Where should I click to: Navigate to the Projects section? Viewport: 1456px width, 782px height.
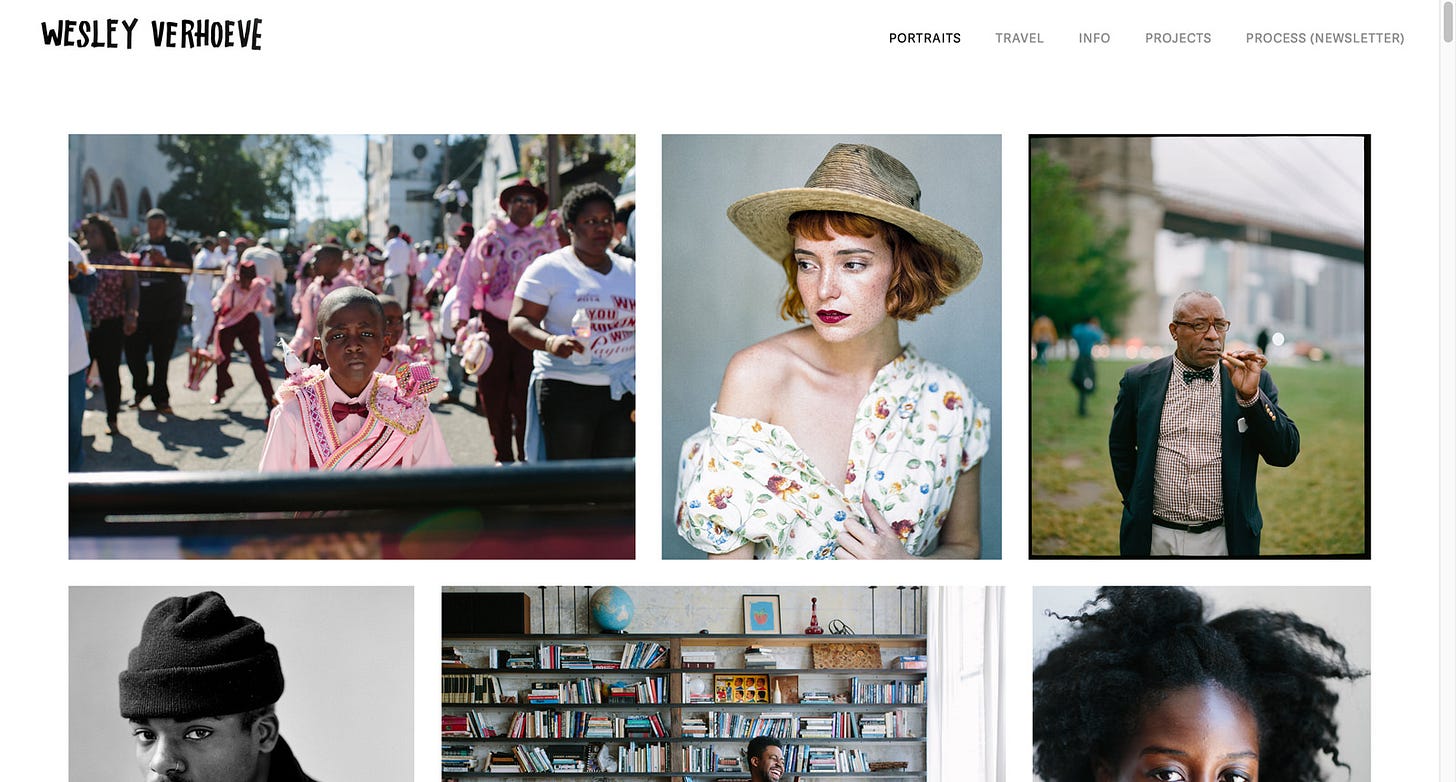(x=1178, y=38)
